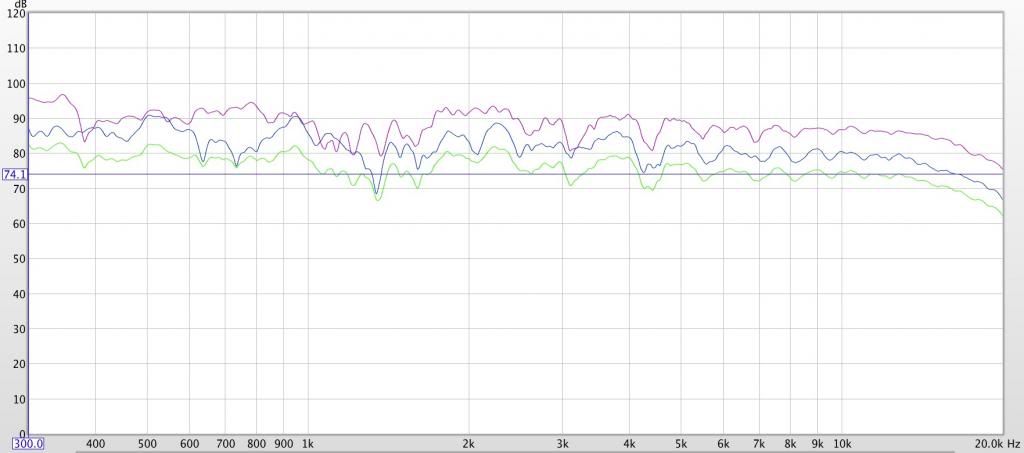Click the dB unit label above the axis
Viewport: 1024px width, 453px height.
point(20,4)
